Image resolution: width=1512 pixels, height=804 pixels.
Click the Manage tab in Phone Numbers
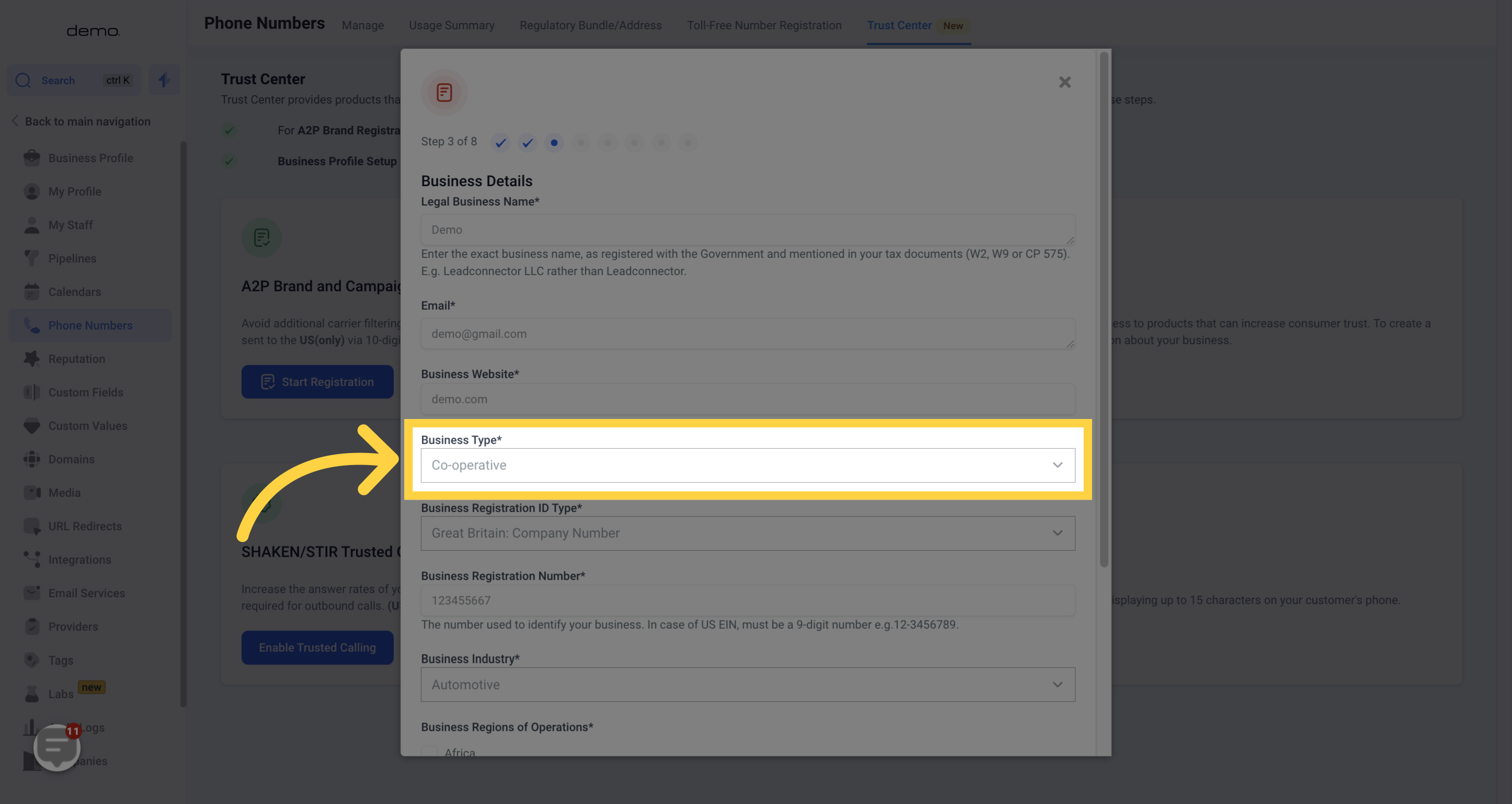point(363,25)
